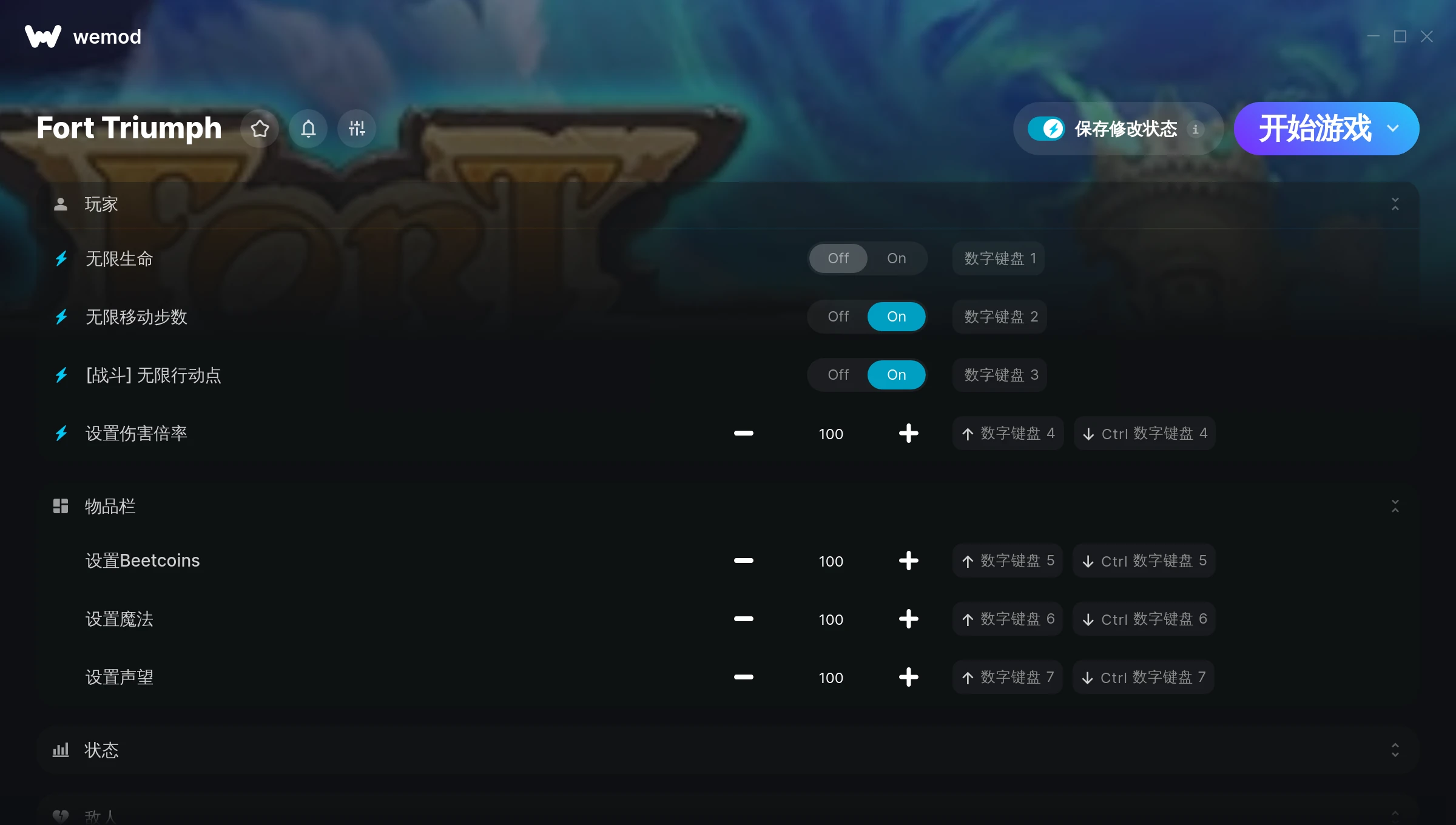Turn on 无限生命 cheat
1456x825 pixels.
(x=896, y=258)
